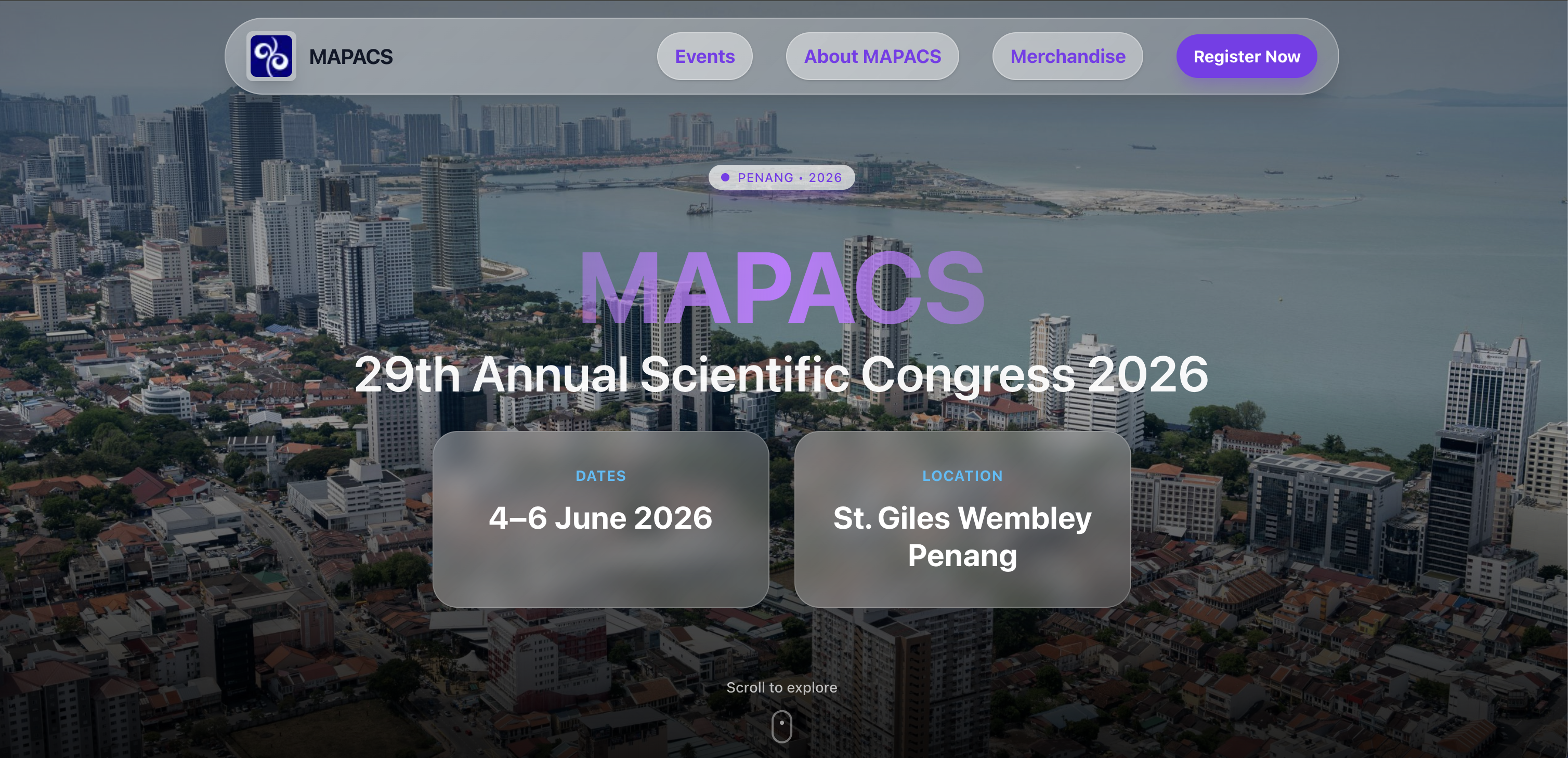Select the 4–6 June 2026 date text
This screenshot has height=758, width=1568.
click(601, 518)
